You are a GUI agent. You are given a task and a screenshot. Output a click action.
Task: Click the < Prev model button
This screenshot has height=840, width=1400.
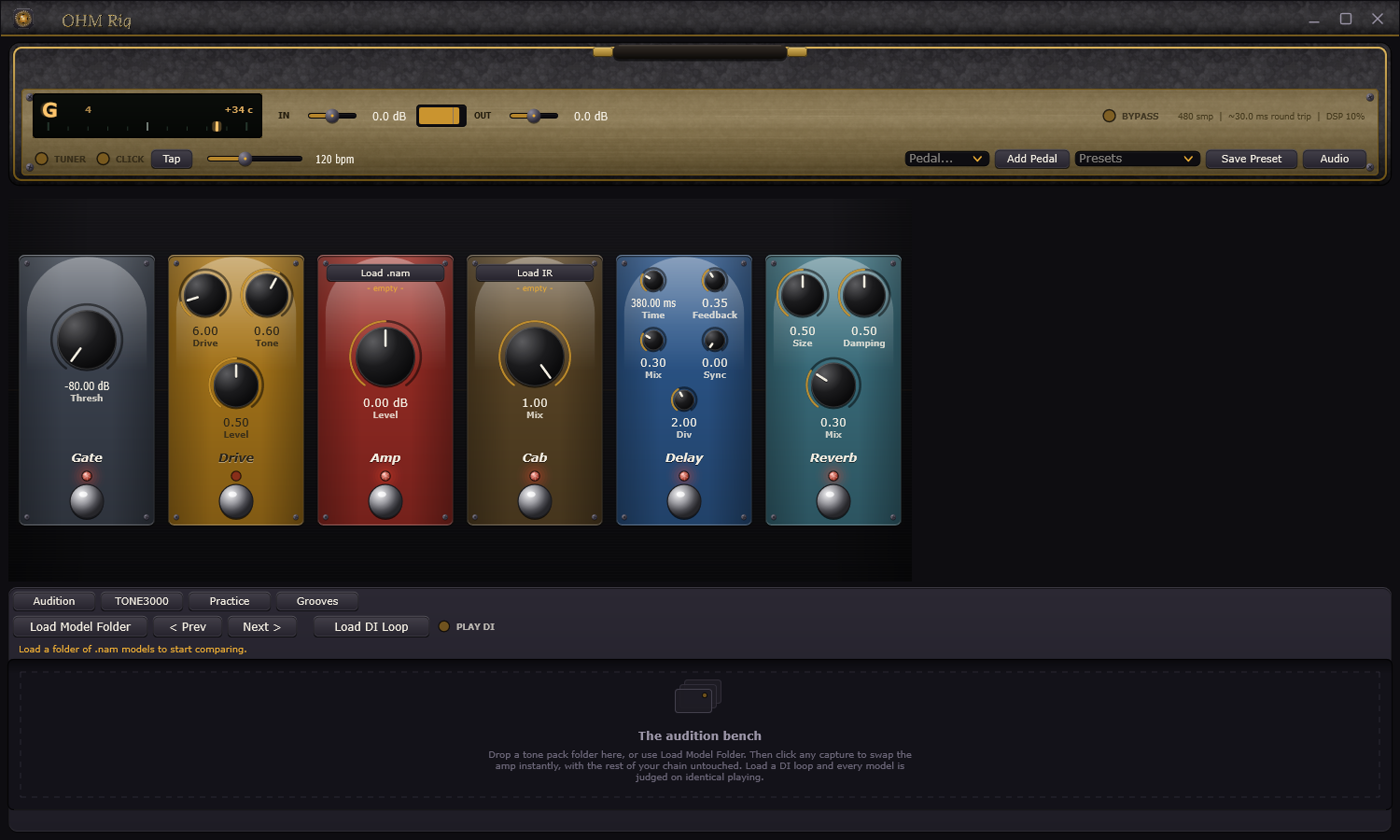pyautogui.click(x=187, y=627)
